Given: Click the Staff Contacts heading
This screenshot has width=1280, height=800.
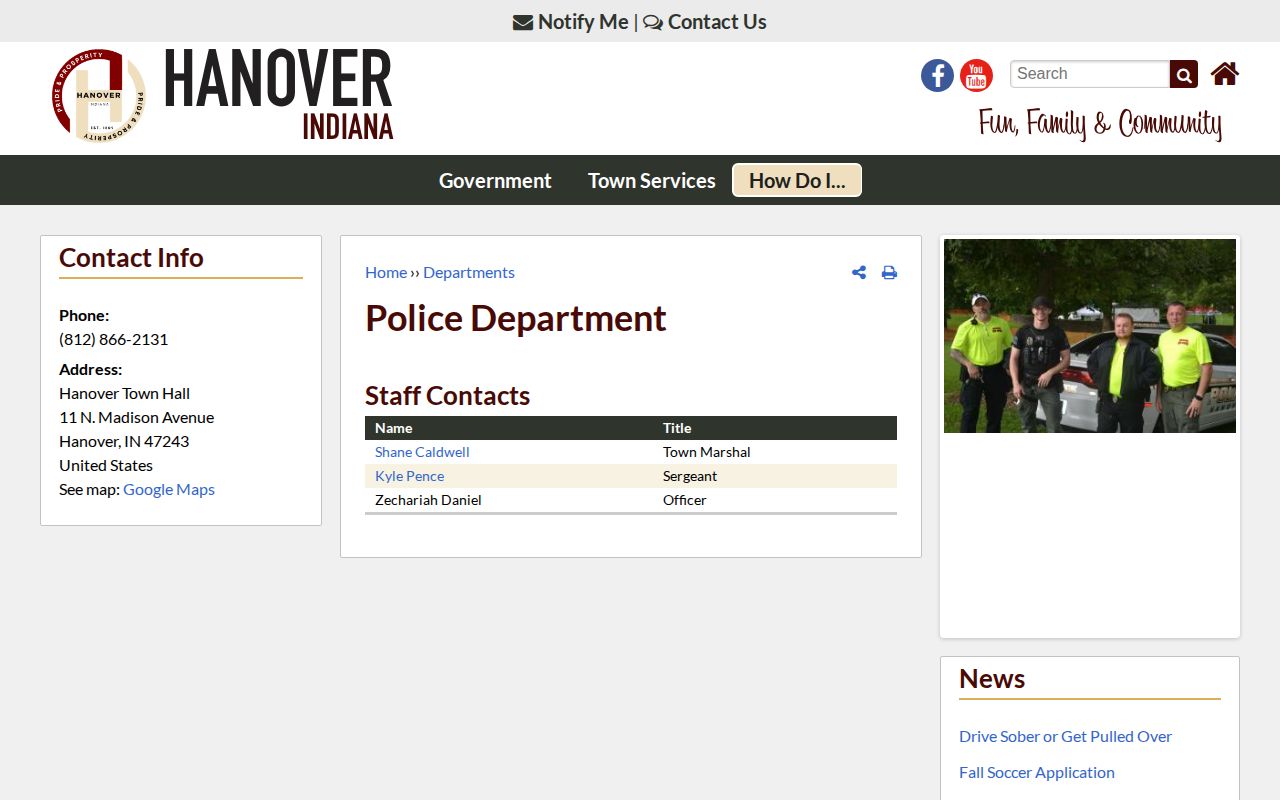Looking at the screenshot, I should click(x=448, y=395).
